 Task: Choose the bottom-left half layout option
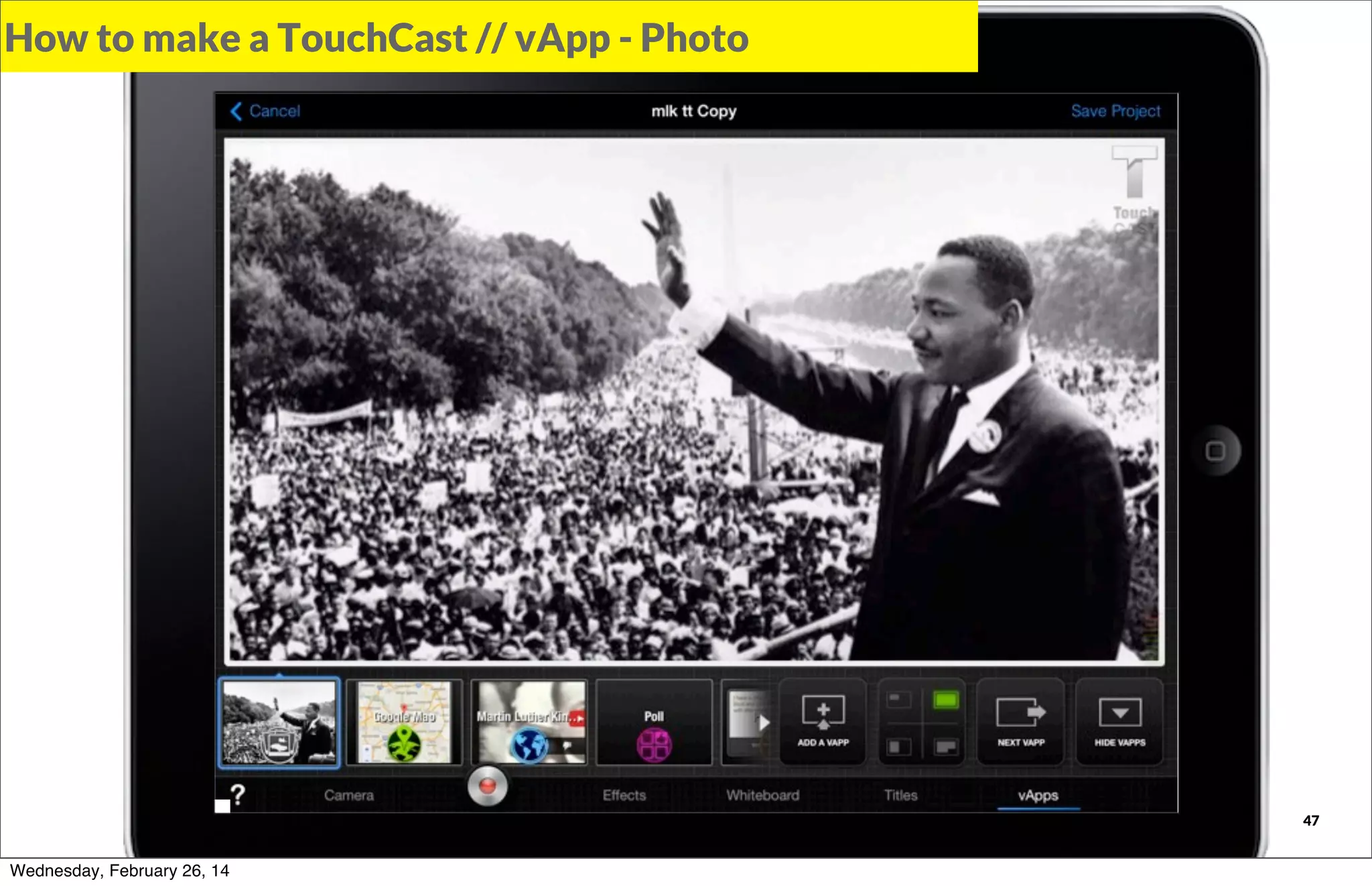tap(899, 746)
